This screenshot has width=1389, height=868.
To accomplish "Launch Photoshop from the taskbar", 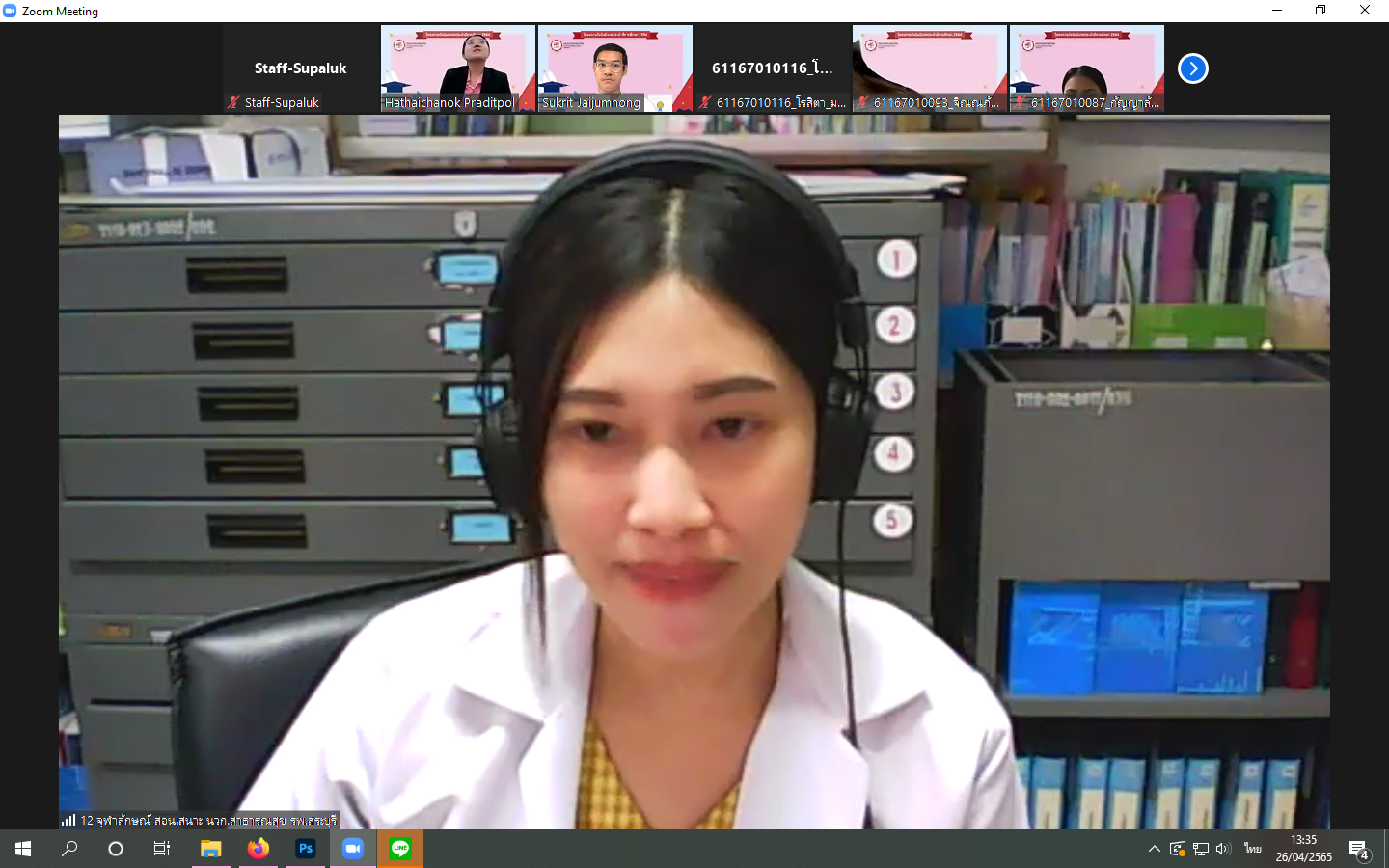I will (x=306, y=849).
